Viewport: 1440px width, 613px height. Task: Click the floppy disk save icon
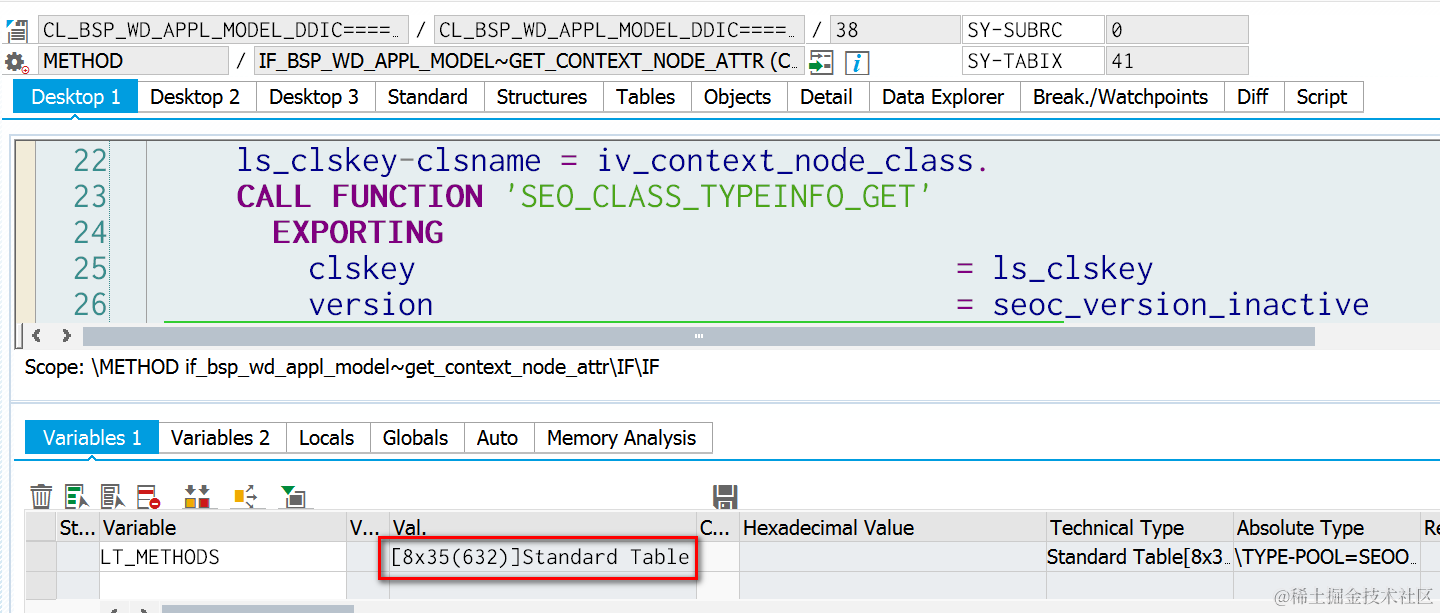point(725,496)
